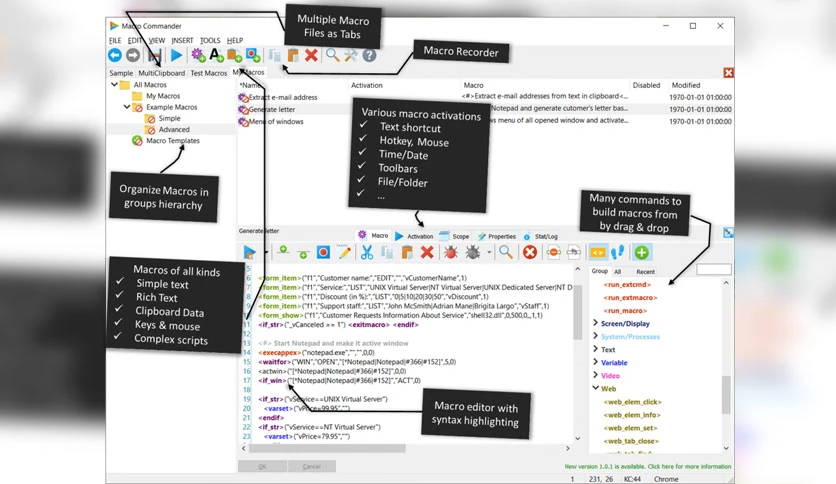
Task: Select Macro Templates in the tree
Action: 173,141
